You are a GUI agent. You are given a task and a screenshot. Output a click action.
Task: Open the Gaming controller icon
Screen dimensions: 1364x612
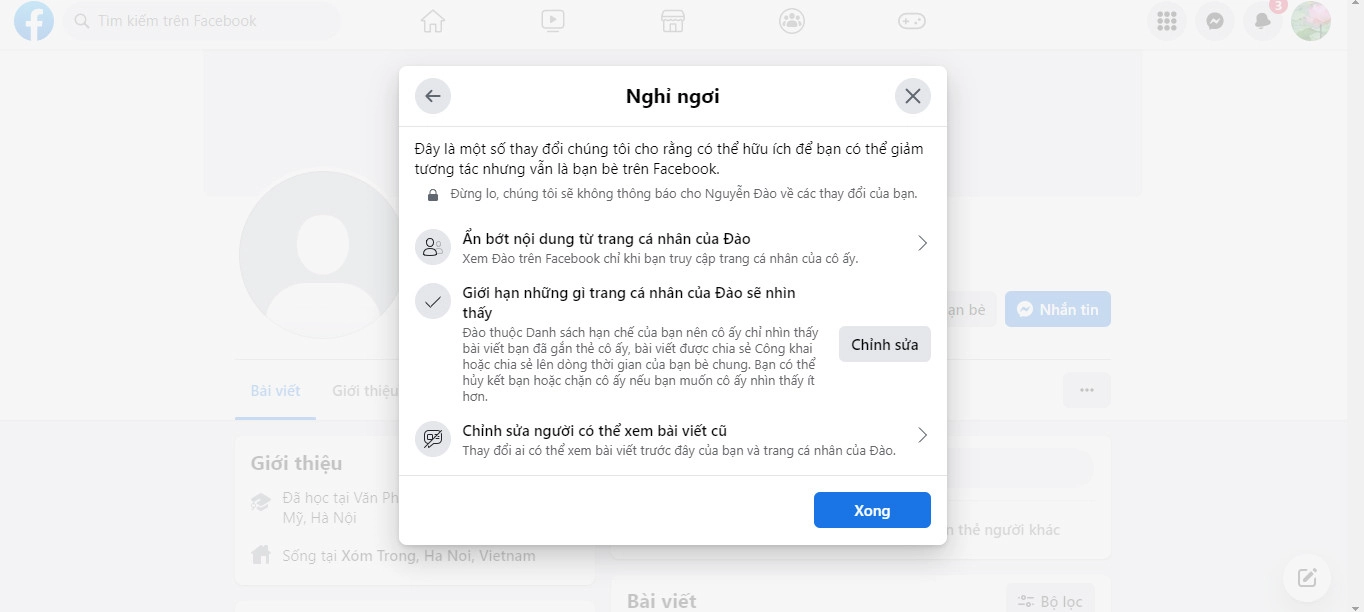click(911, 21)
